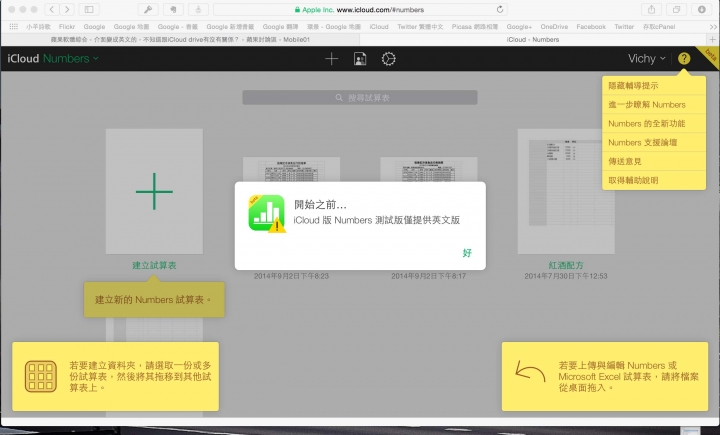The image size is (720, 435).
Task: Choose Numbers 的全新功能 in the help menu
Action: tap(654, 124)
